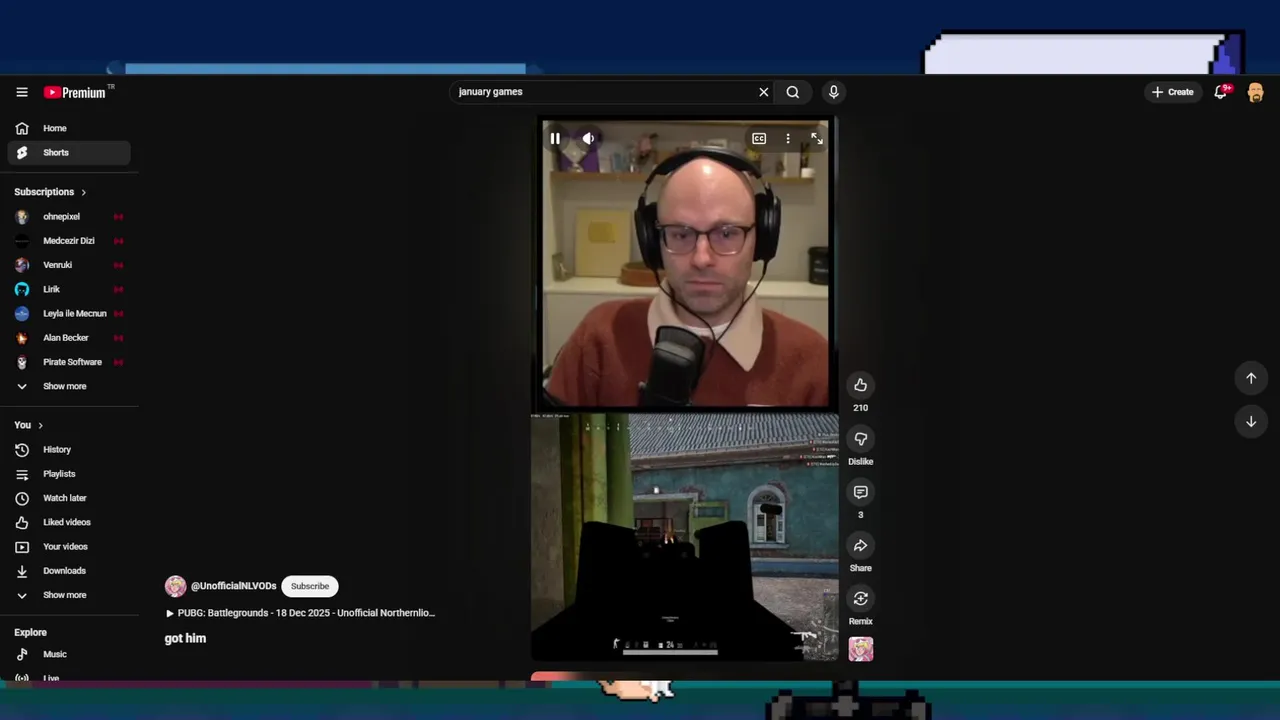Image resolution: width=1280 pixels, height=720 pixels.
Task: Click the YouTube Premium logo
Action: click(x=75, y=92)
